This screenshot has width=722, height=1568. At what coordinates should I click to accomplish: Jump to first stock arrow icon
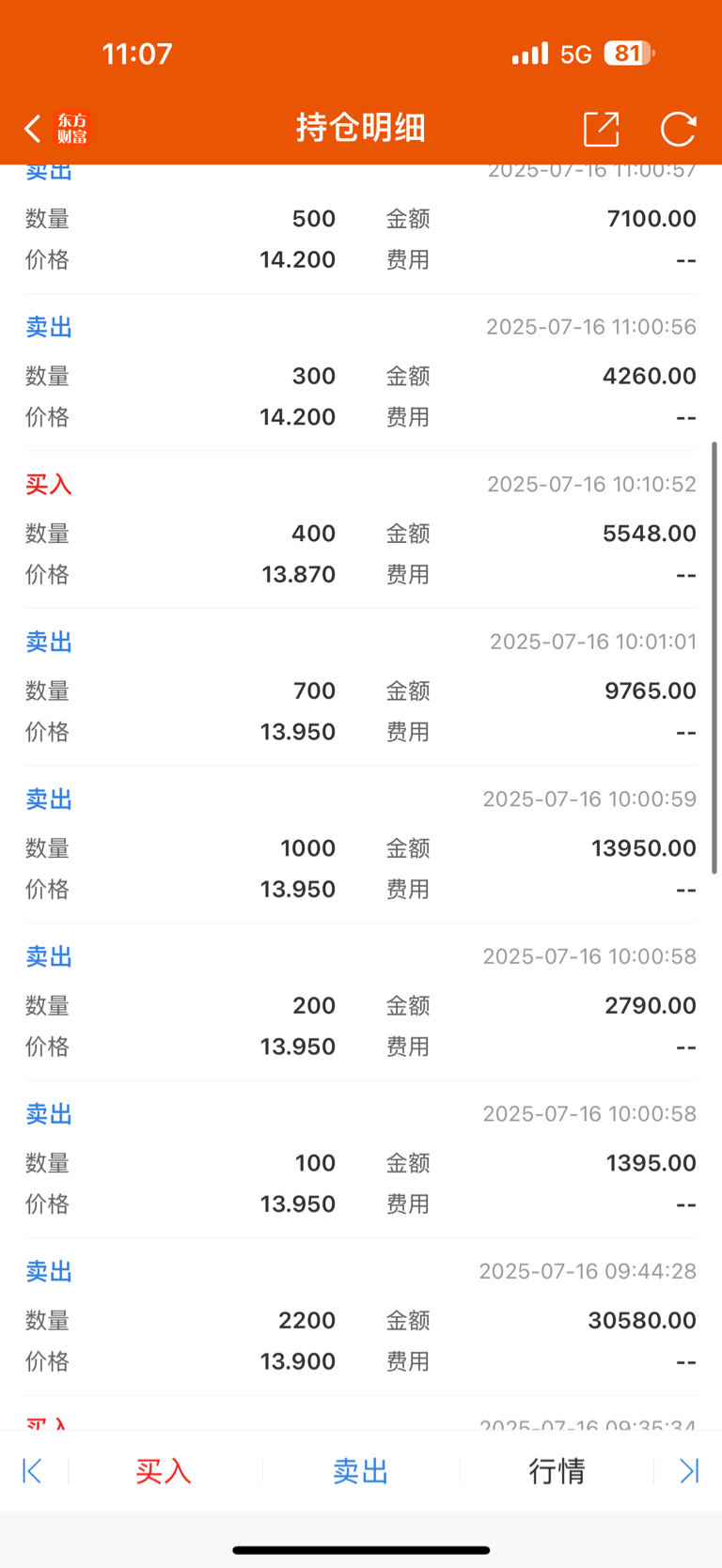point(32,1470)
